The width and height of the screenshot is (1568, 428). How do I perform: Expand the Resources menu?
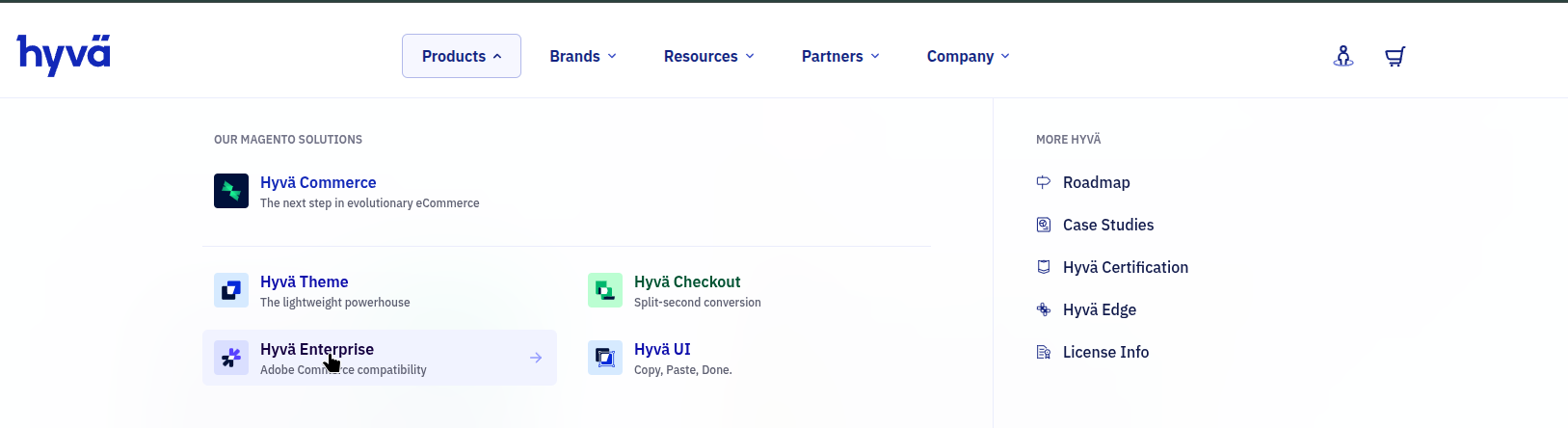[x=709, y=56]
